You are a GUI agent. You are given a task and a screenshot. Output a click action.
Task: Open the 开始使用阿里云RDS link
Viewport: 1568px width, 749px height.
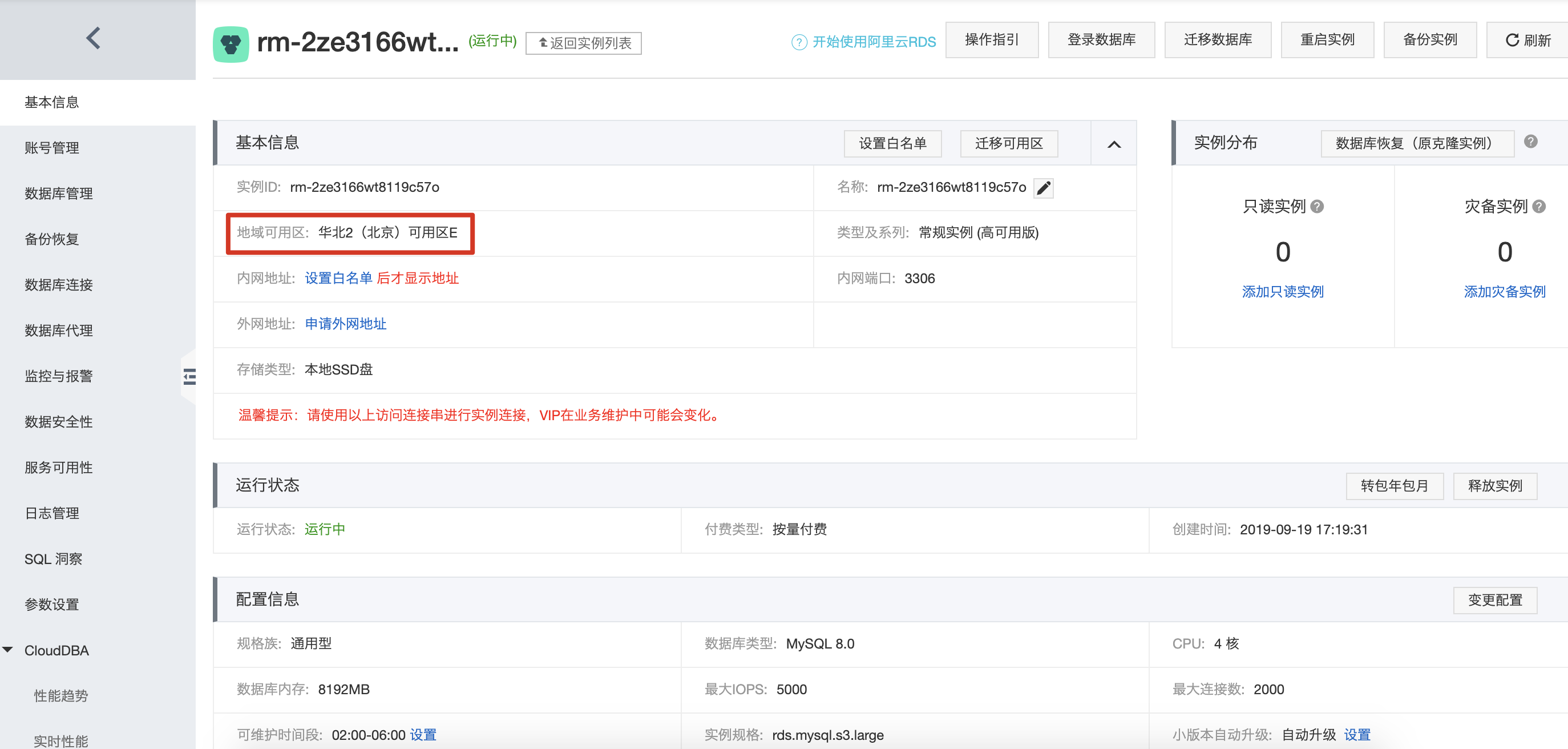874,42
